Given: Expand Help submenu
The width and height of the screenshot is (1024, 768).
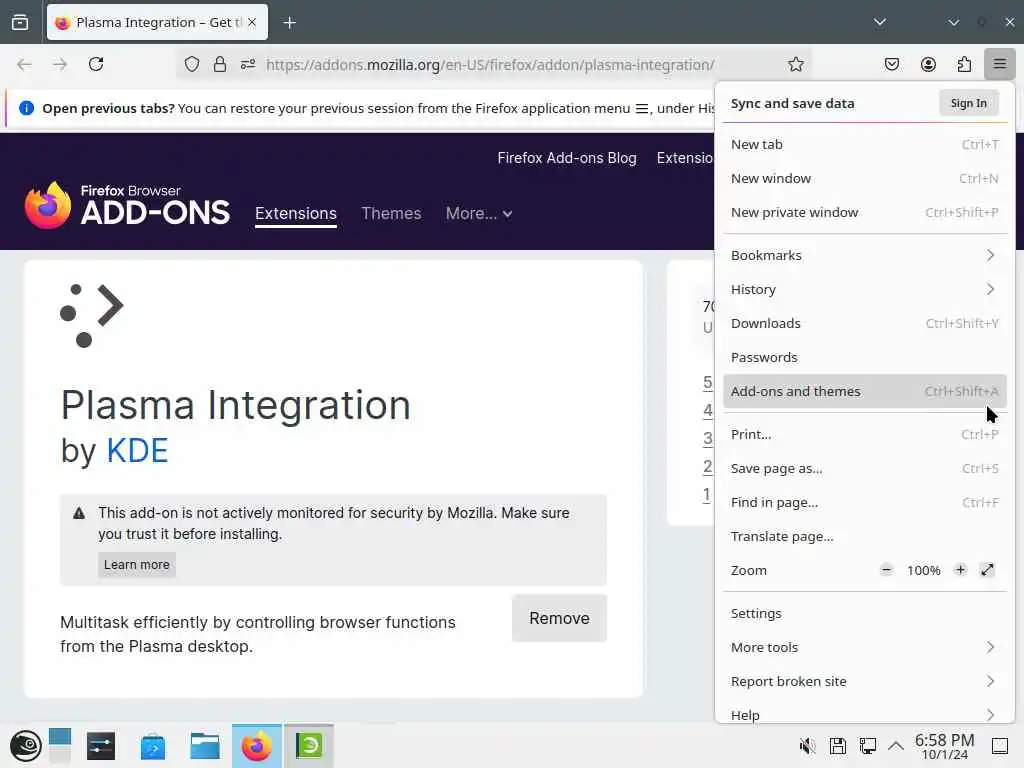Looking at the screenshot, I should [865, 714].
